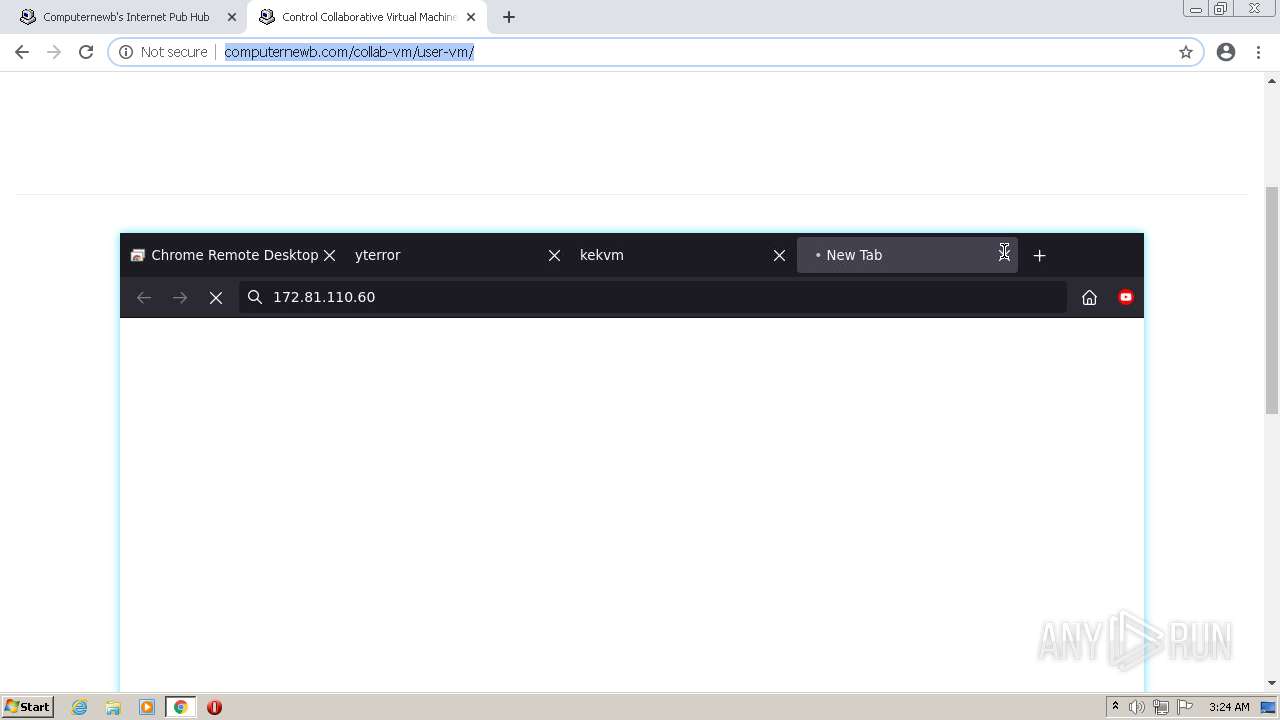1280x720 pixels.
Task: Select Chrome in the taskbar
Action: pyautogui.click(x=180, y=707)
